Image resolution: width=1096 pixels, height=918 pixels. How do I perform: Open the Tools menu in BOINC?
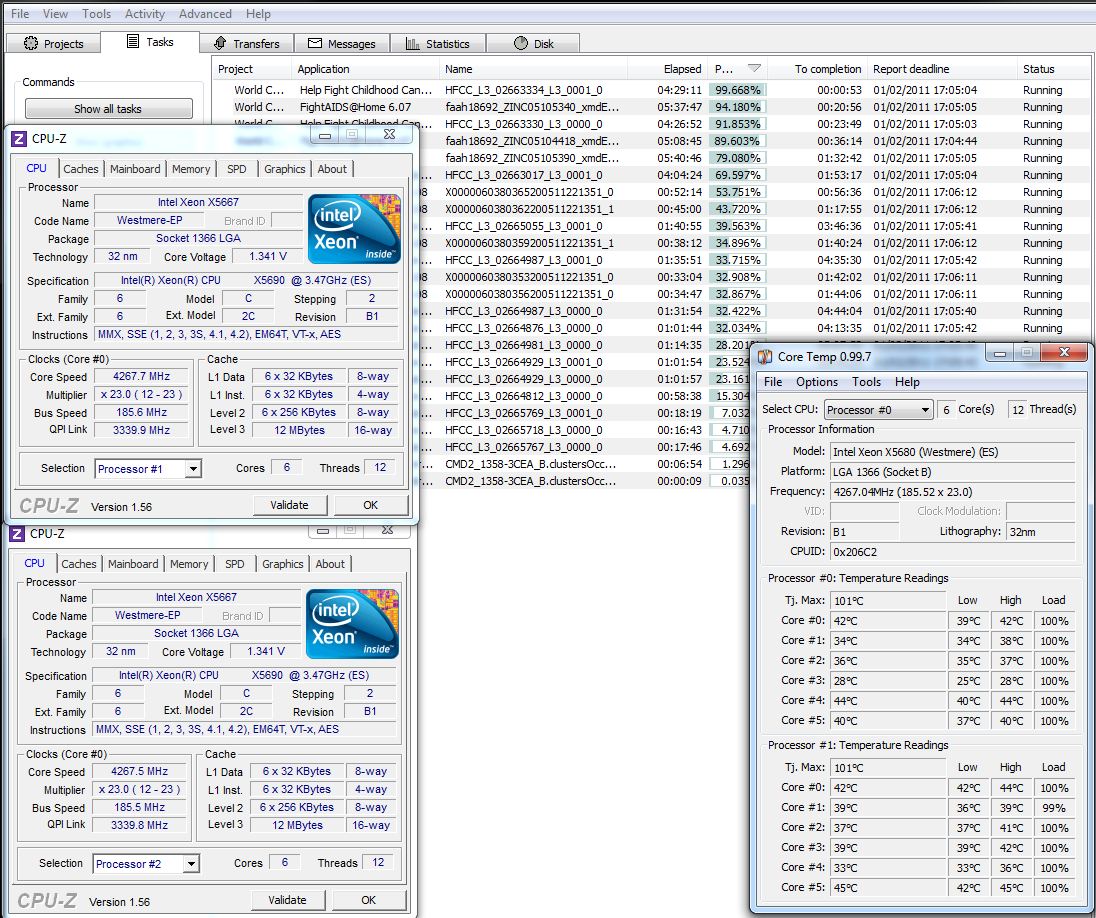pos(96,14)
